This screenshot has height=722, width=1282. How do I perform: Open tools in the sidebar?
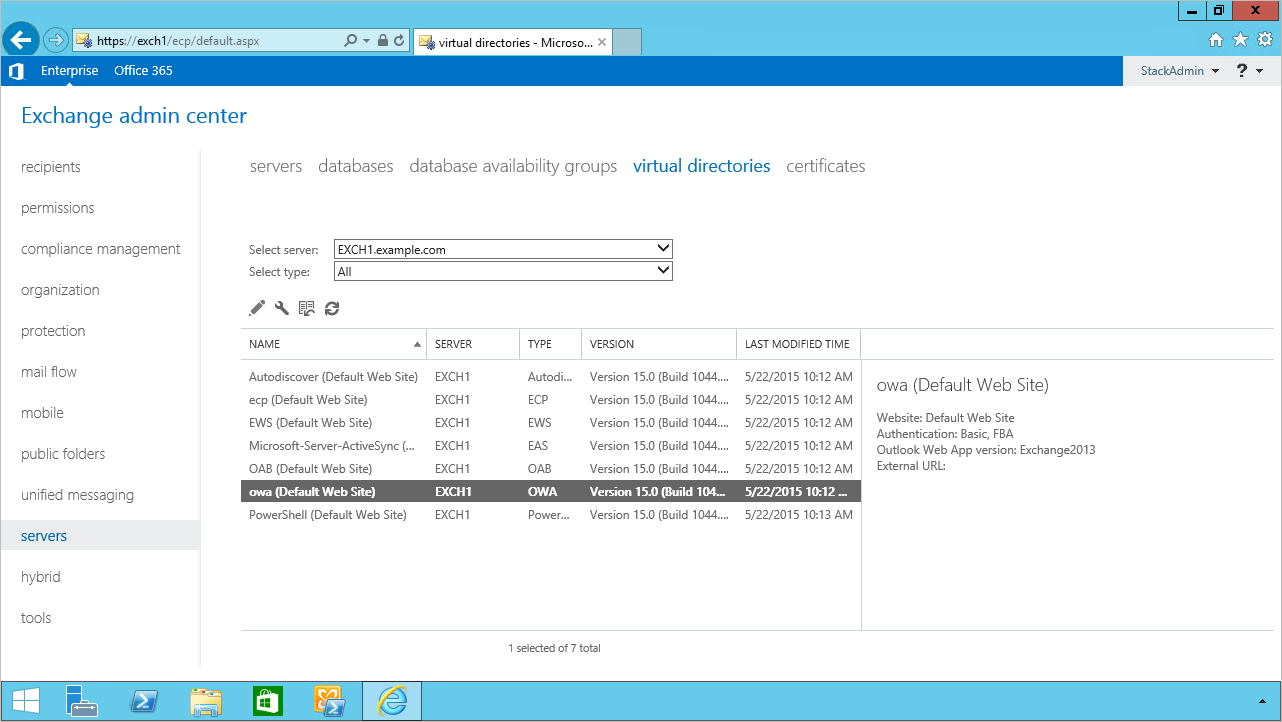coord(36,618)
